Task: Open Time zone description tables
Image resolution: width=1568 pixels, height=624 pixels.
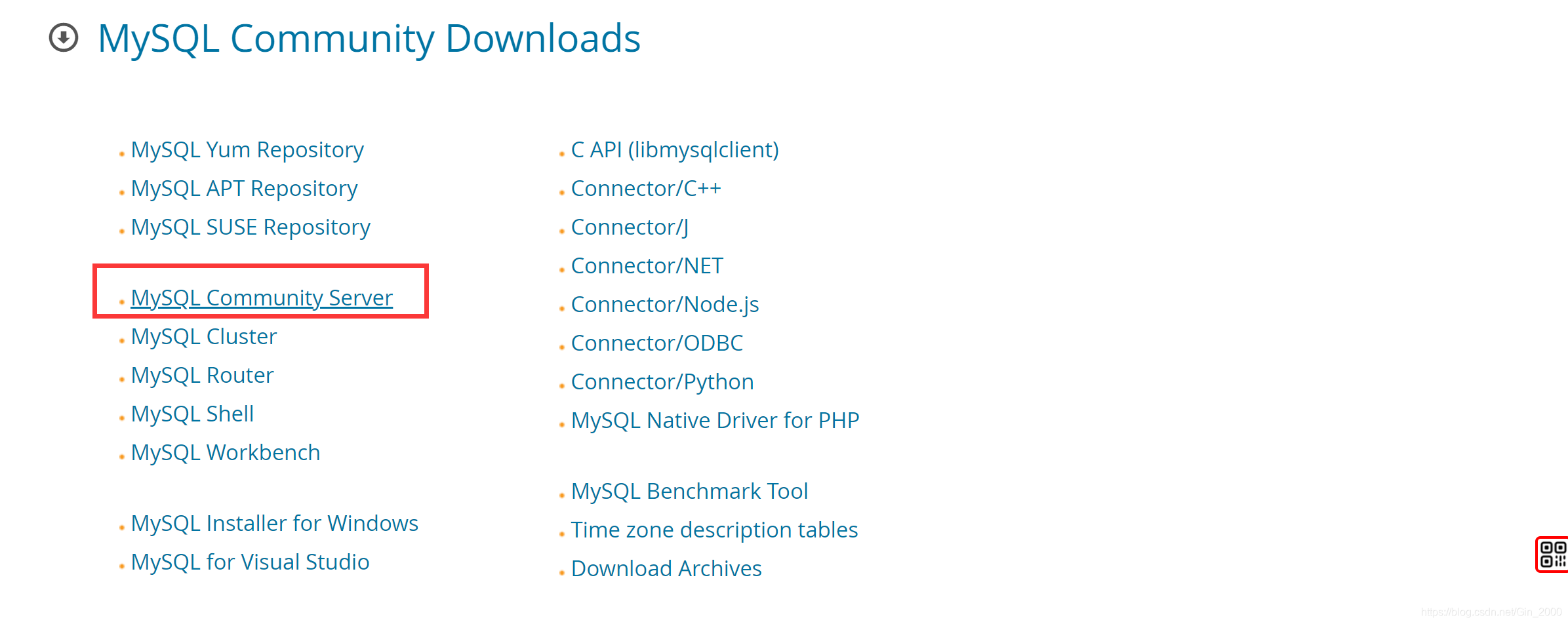Action: (714, 529)
